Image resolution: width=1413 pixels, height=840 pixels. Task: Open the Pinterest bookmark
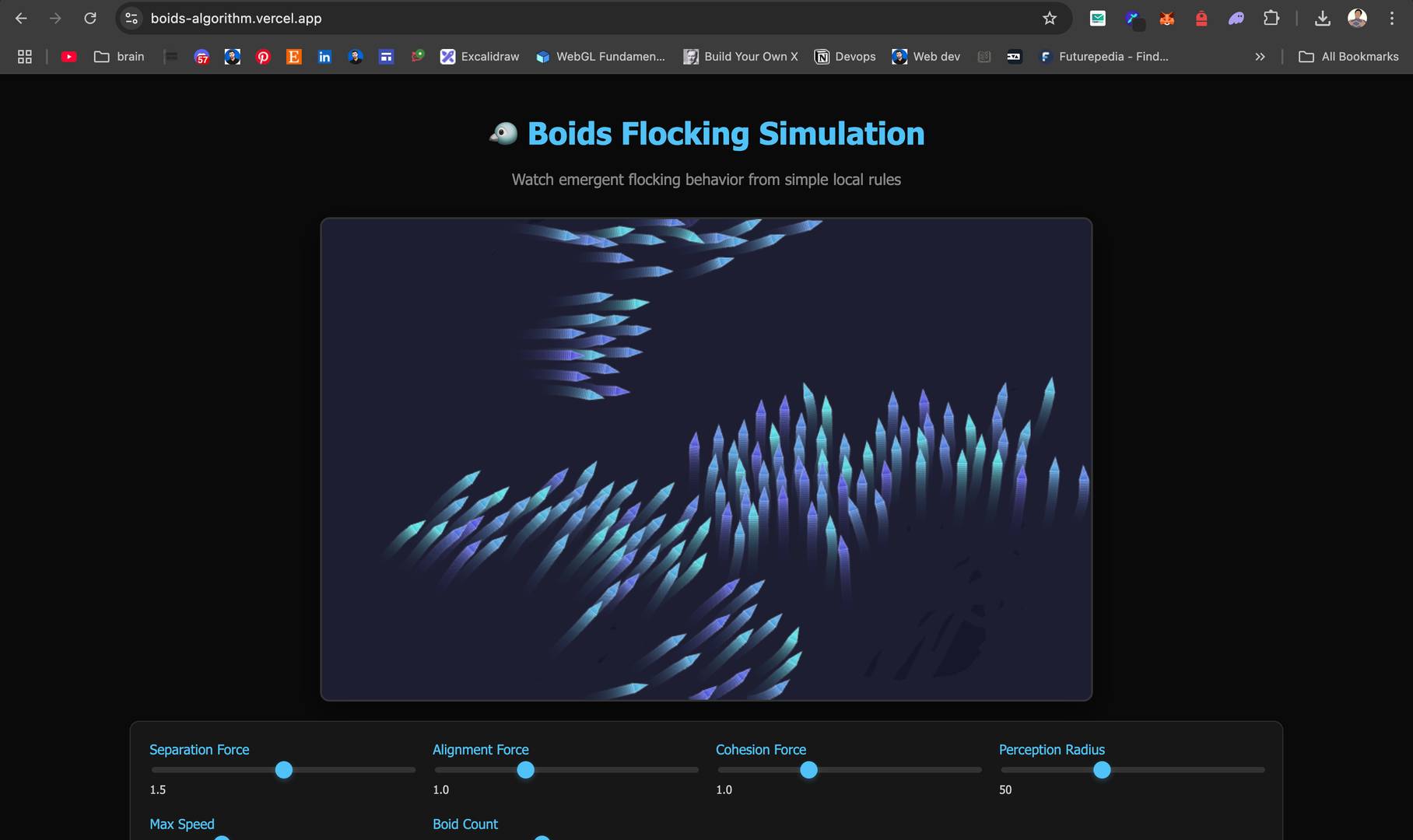click(263, 56)
